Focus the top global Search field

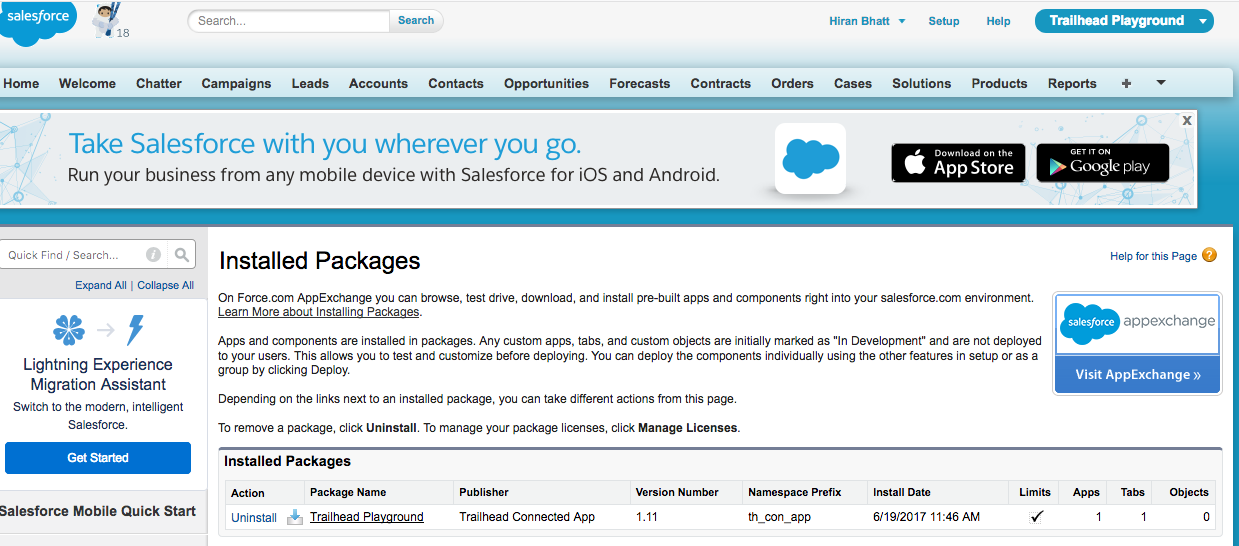[290, 20]
